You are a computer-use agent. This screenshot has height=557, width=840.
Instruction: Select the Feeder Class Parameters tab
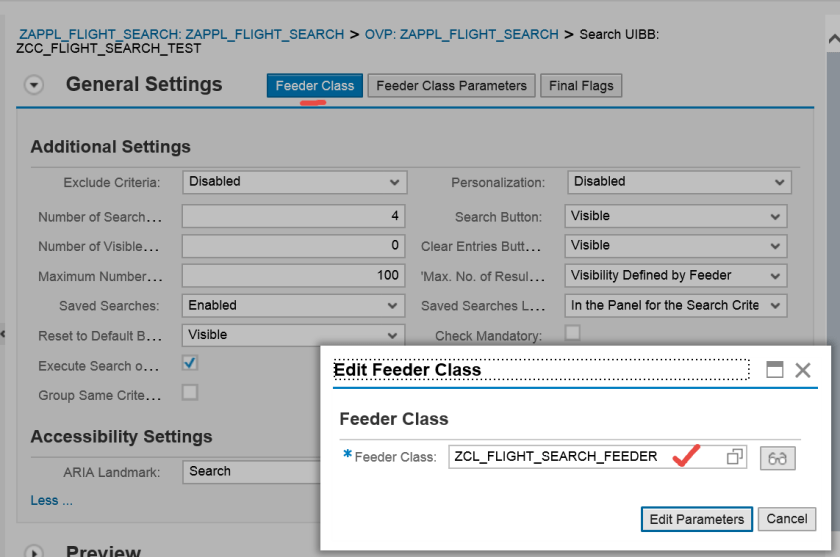point(452,86)
